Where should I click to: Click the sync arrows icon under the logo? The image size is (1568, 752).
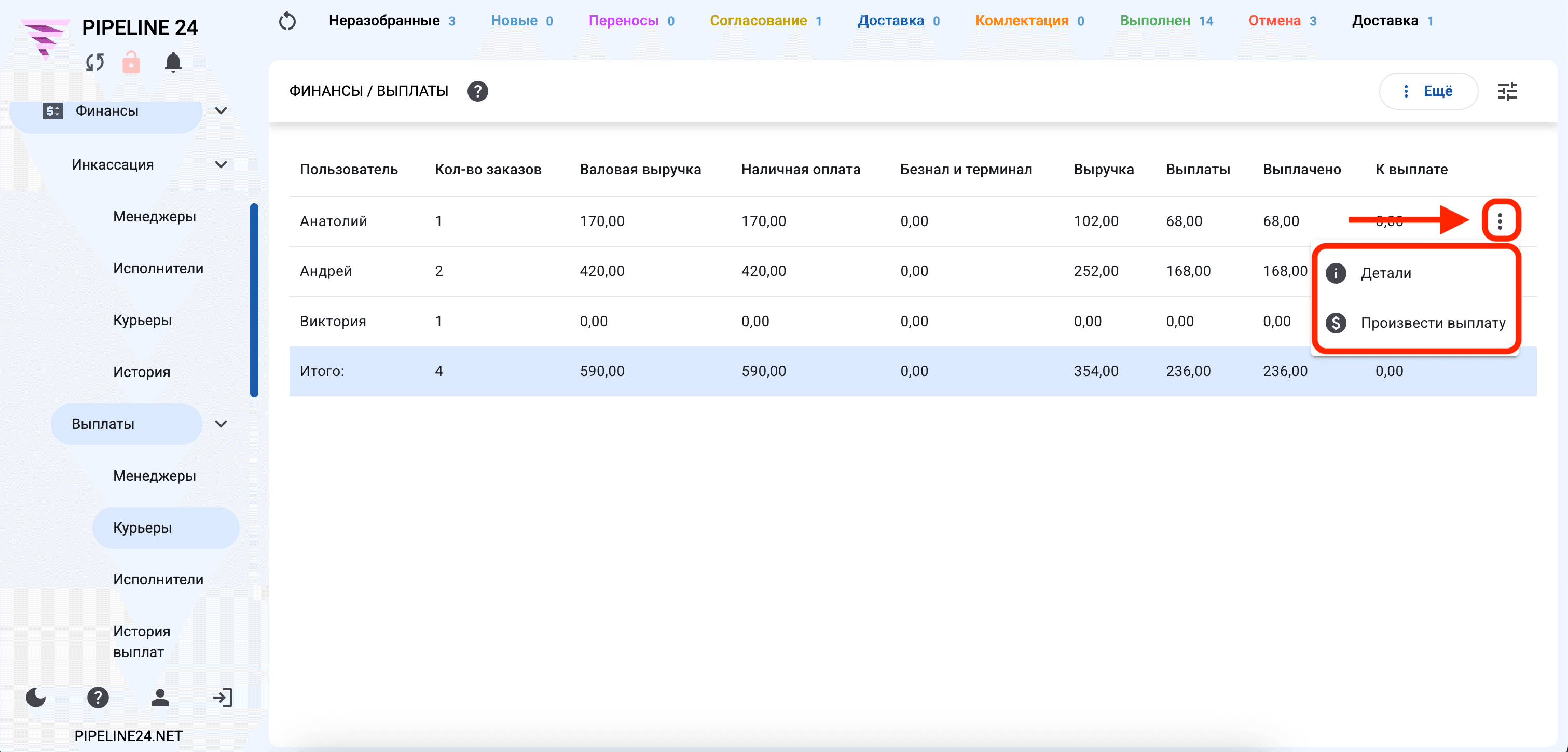[95, 62]
